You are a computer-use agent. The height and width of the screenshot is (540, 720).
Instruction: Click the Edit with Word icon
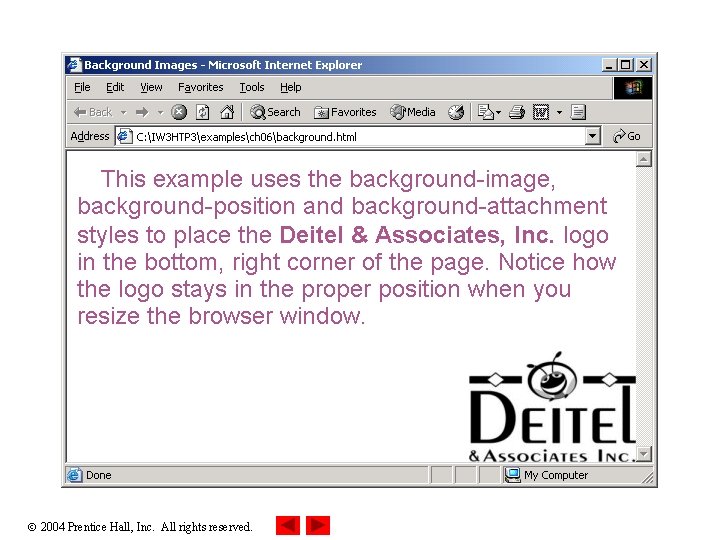tap(540, 112)
